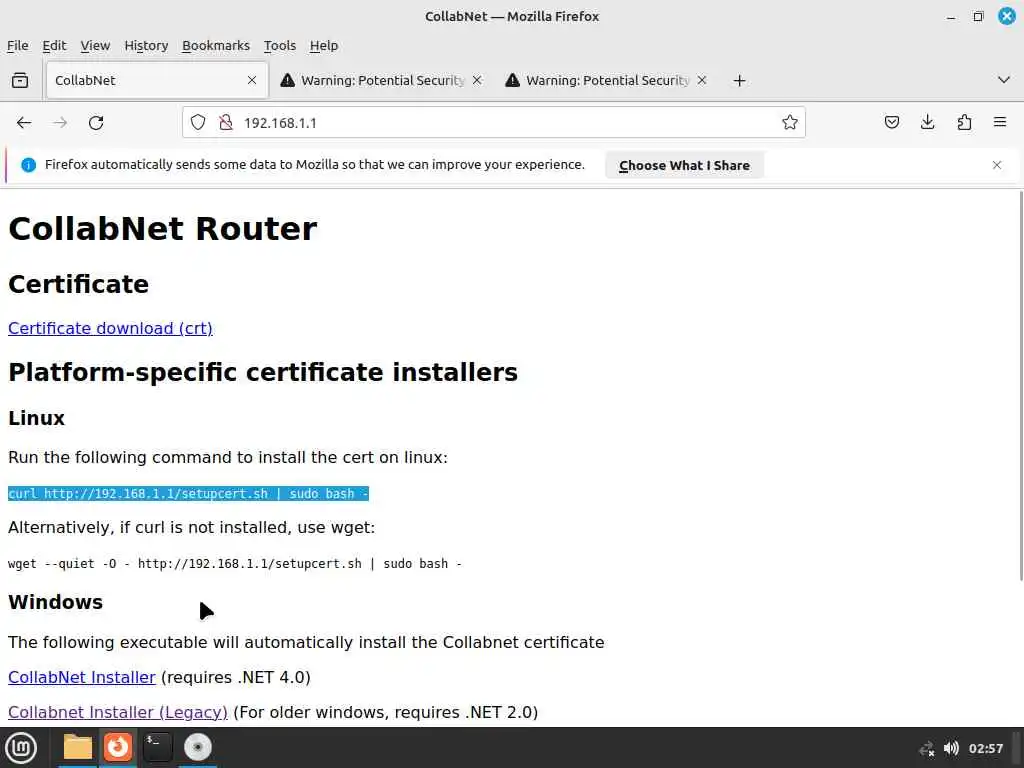Click the wget setupcert.sh command text

(x=234, y=564)
